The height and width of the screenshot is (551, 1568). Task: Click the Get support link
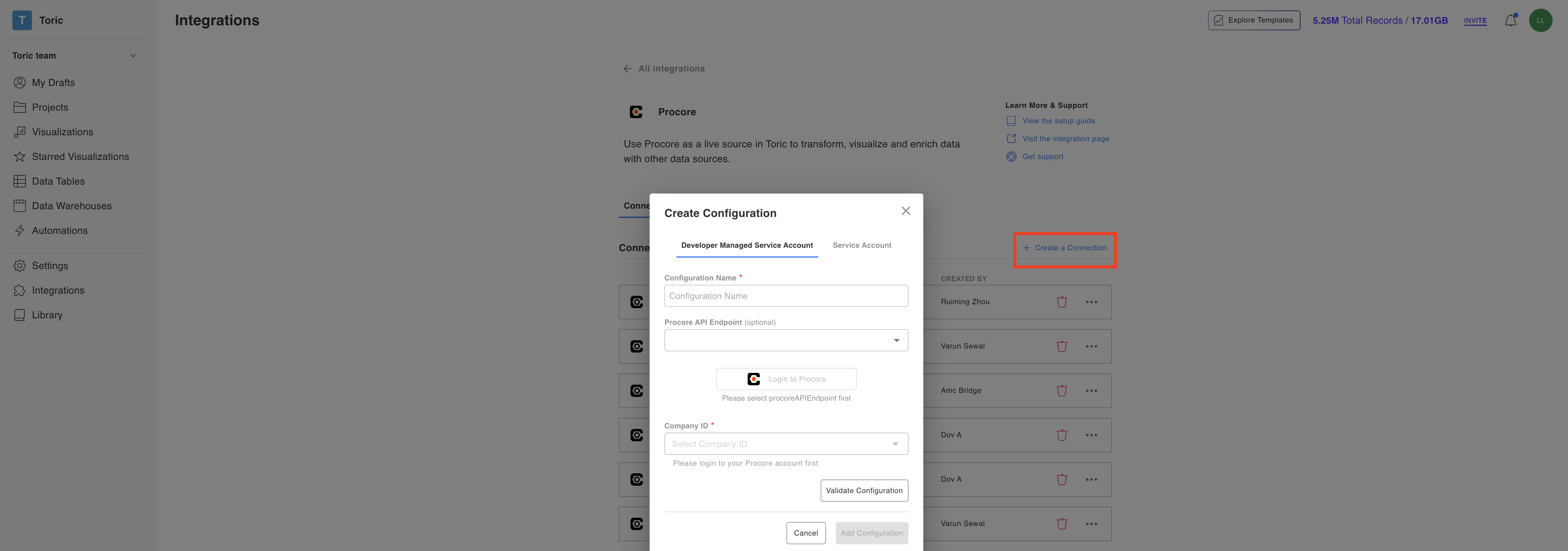coord(1043,157)
